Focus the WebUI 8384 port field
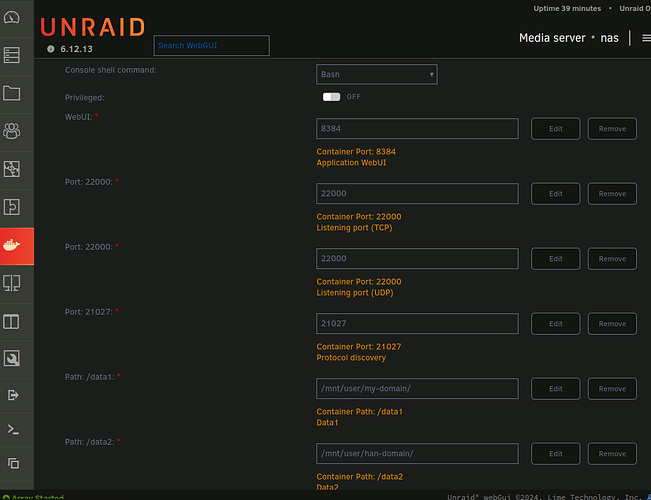The width and height of the screenshot is (651, 500). coord(417,128)
